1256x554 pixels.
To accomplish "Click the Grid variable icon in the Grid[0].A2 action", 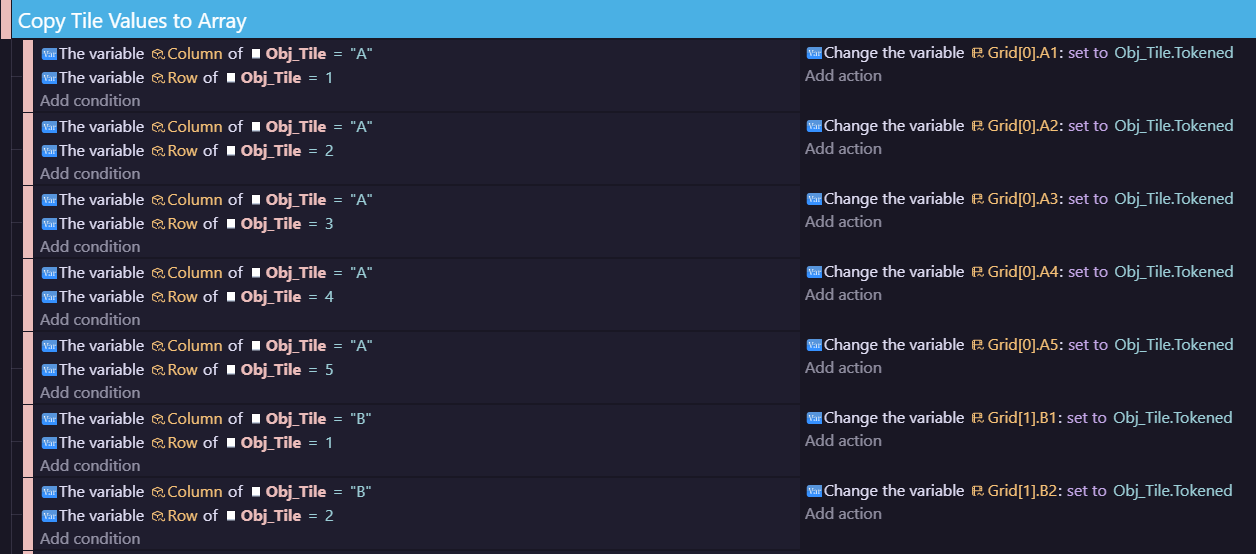I will pyautogui.click(x=977, y=126).
